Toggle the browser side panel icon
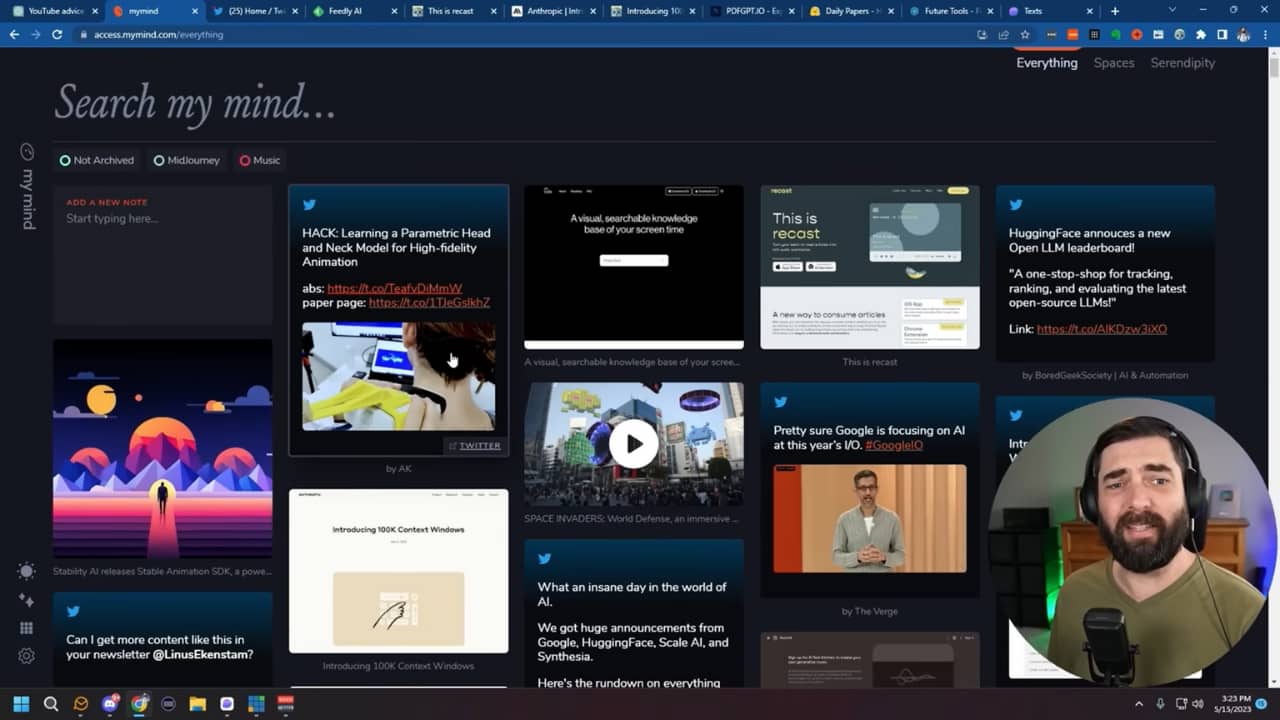This screenshot has width=1280, height=720. (x=1222, y=34)
